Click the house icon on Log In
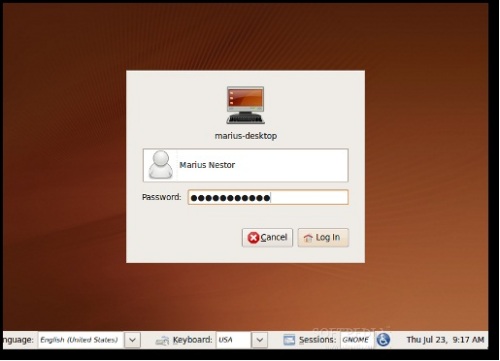500x361 pixels. (x=308, y=238)
